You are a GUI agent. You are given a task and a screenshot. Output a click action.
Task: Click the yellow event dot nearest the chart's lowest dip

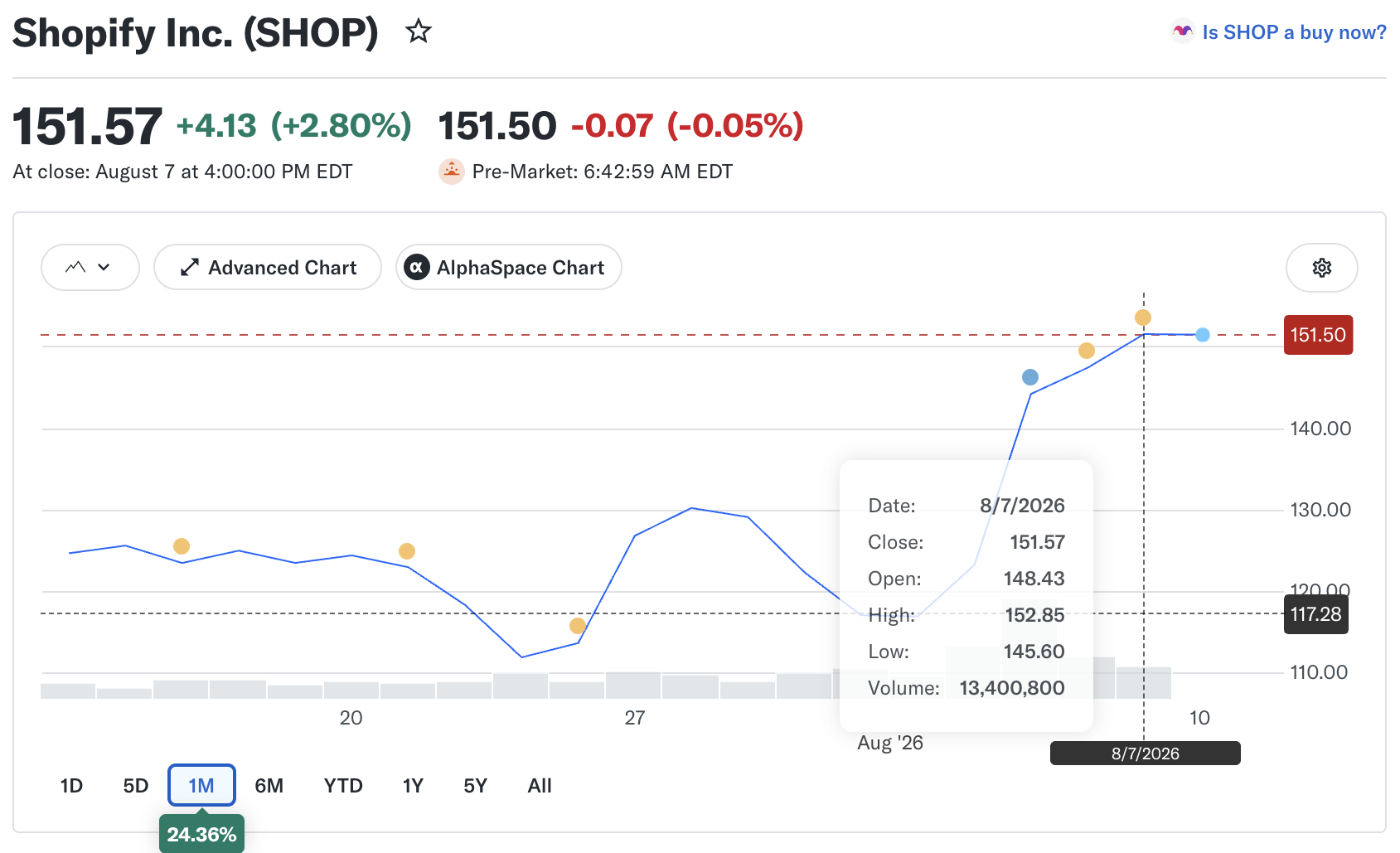tap(578, 626)
